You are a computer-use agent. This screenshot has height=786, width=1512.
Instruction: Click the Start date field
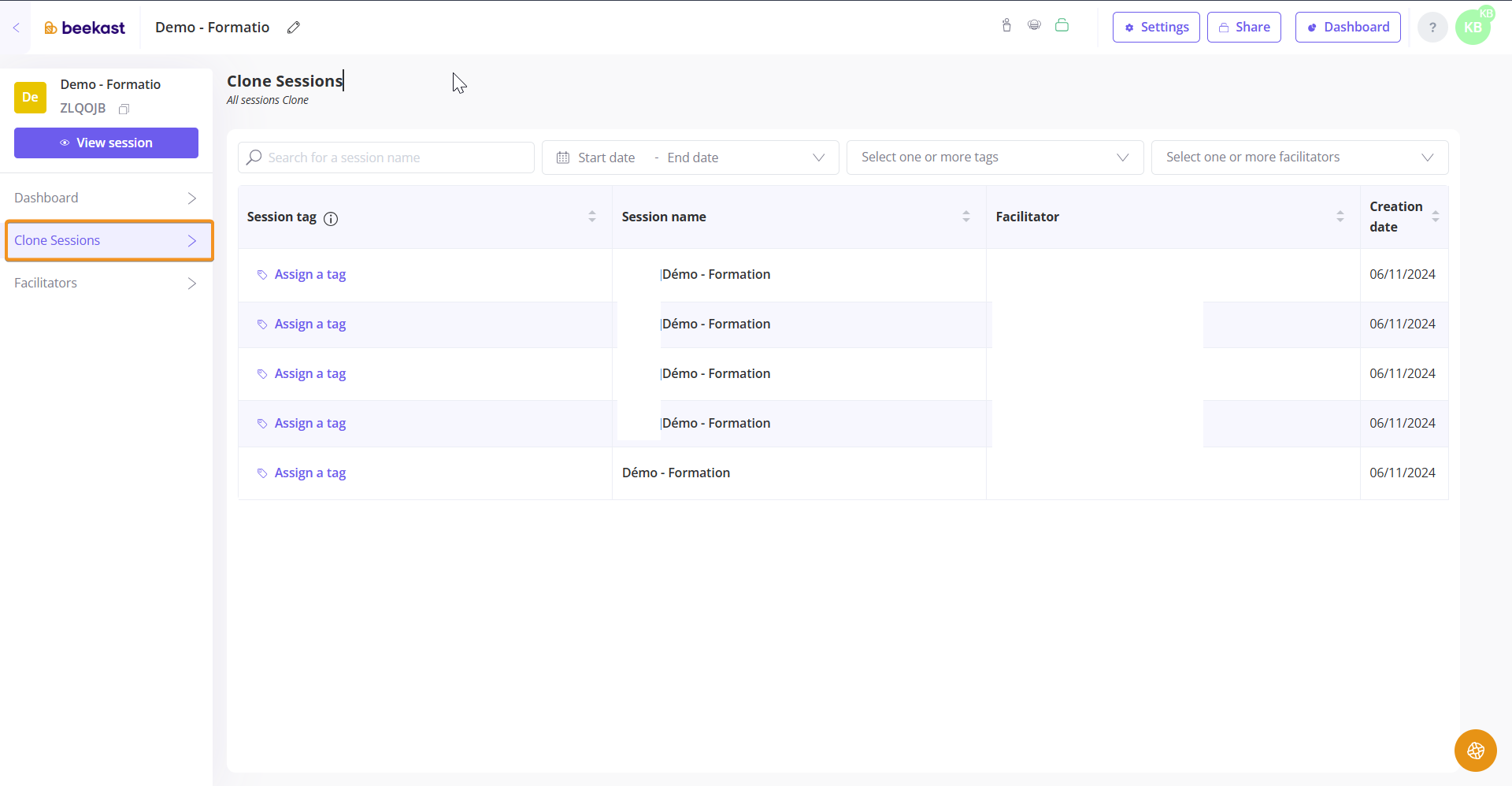coord(606,158)
